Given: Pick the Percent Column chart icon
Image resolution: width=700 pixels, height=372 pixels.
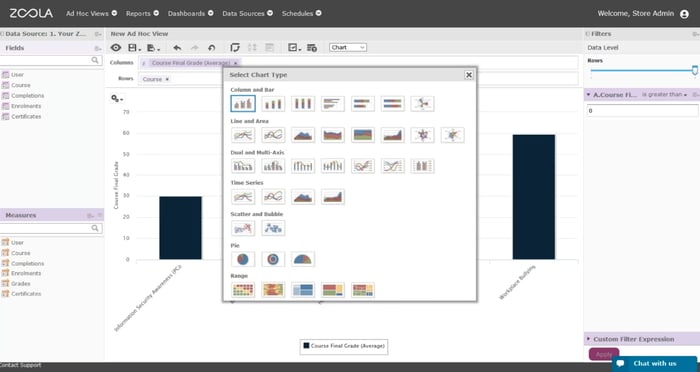Looking at the screenshot, I should (x=303, y=104).
